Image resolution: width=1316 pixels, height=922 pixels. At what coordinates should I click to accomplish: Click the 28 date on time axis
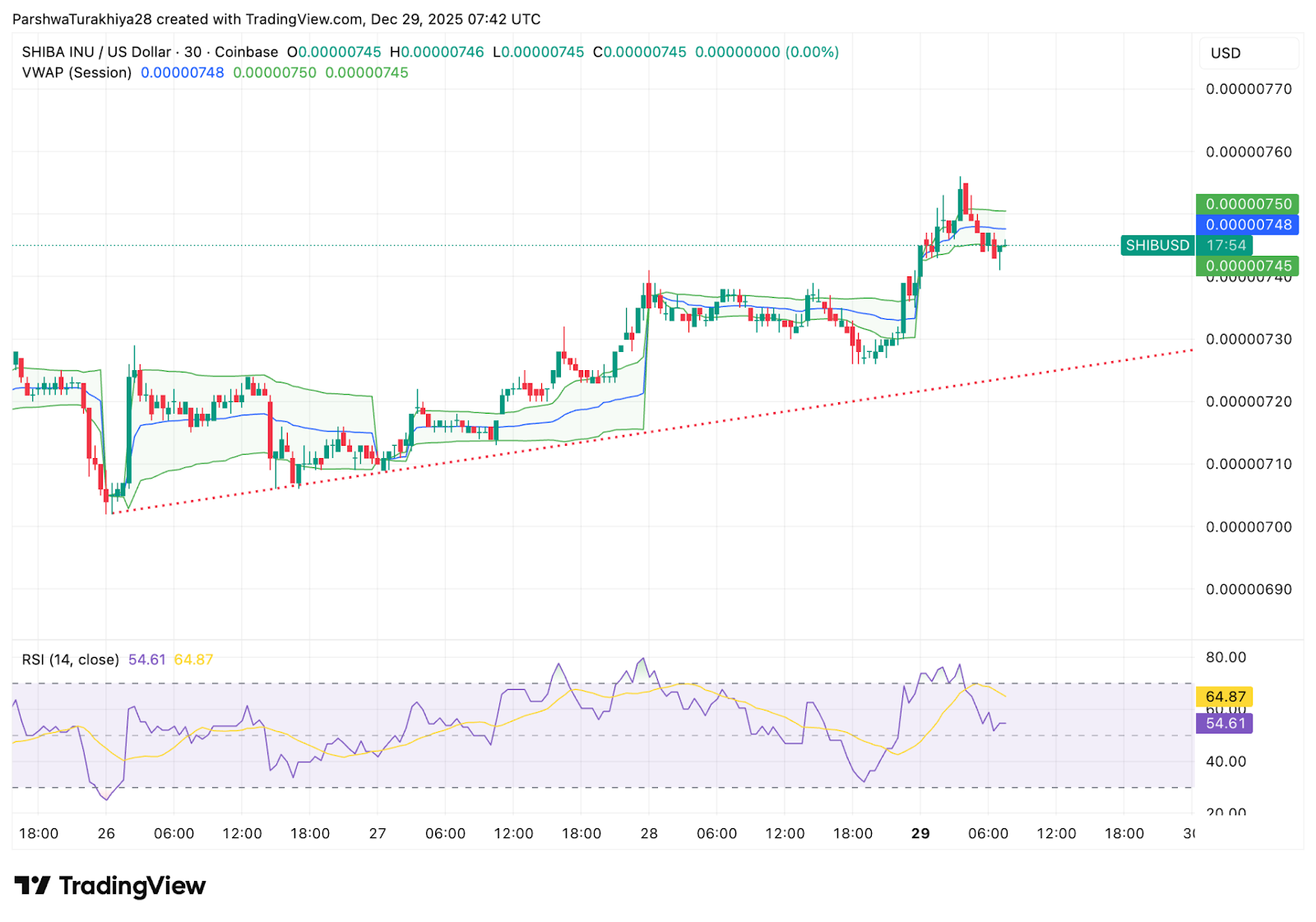click(649, 833)
